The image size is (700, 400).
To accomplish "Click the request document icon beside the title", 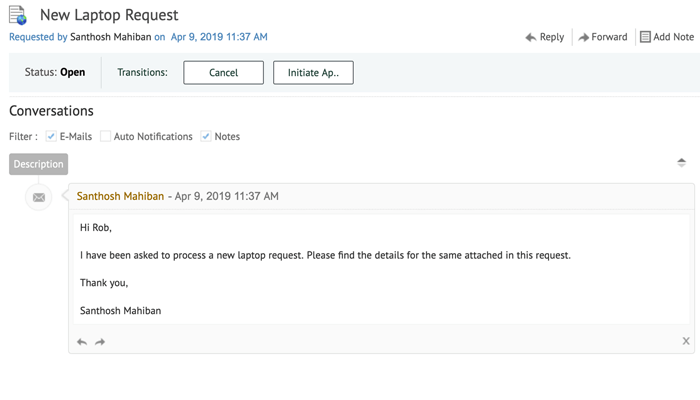I will 17,15.
